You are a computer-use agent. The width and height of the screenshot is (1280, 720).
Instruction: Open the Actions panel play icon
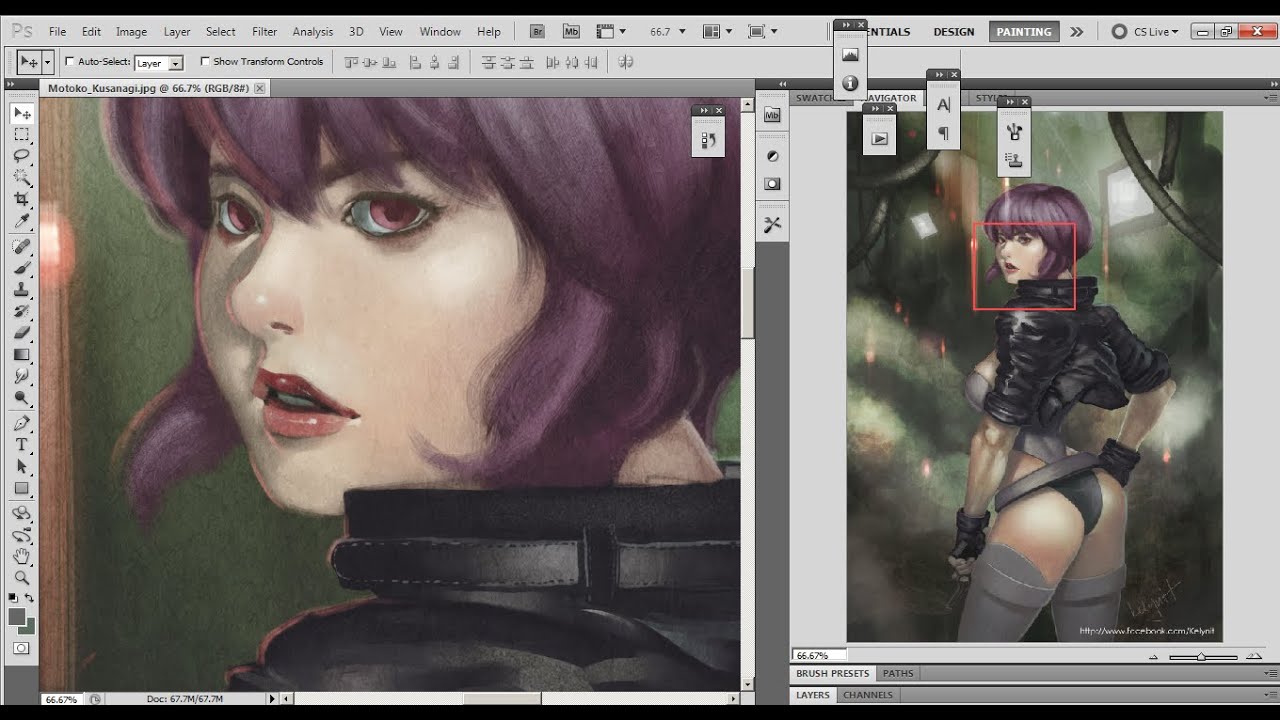click(879, 139)
